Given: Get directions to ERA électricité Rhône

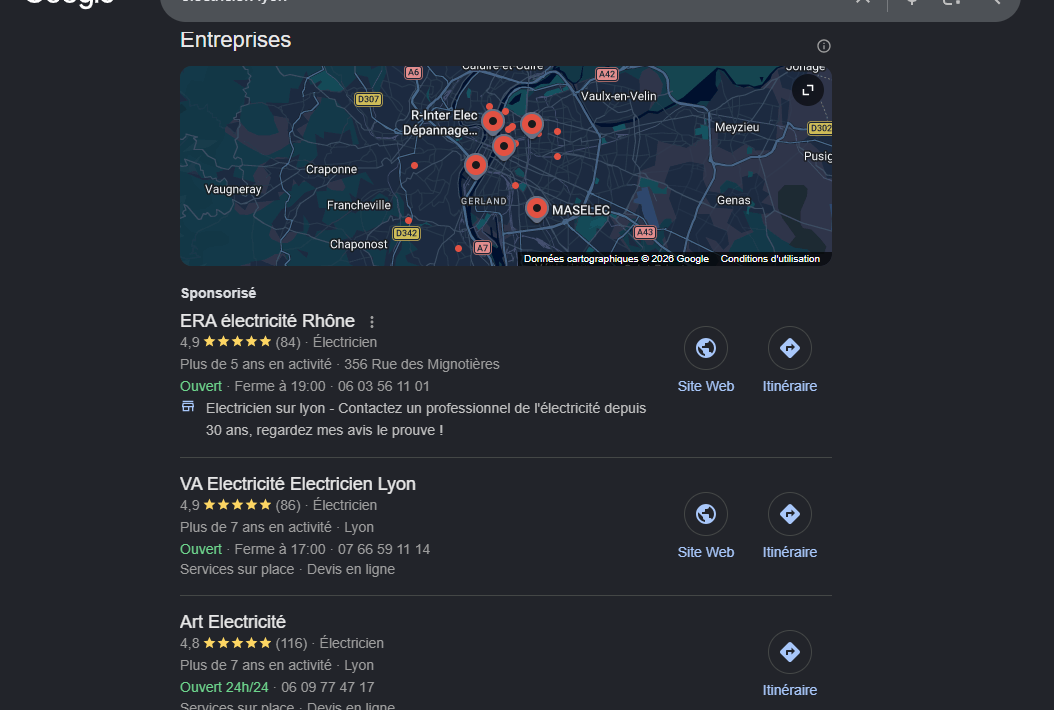Looking at the screenshot, I should click(x=790, y=348).
